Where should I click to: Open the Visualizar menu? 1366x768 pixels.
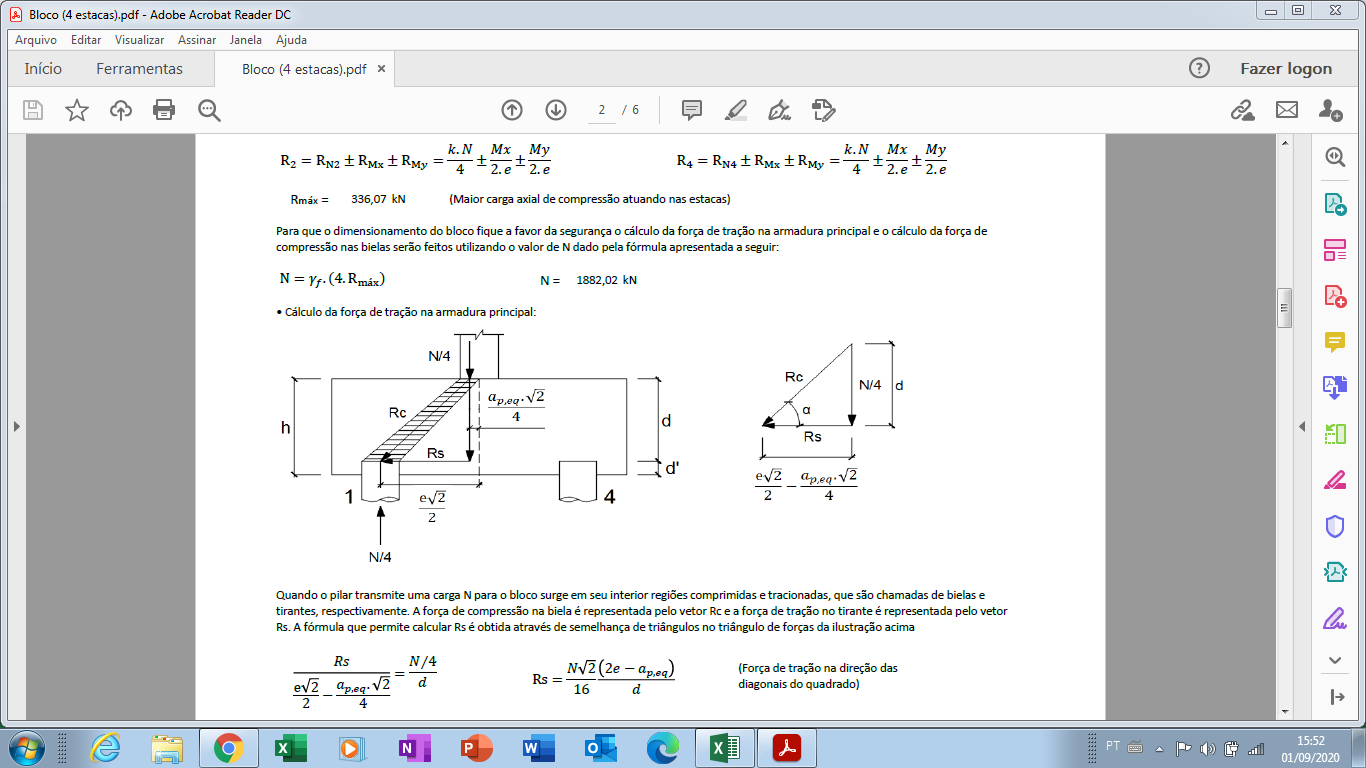coord(140,40)
